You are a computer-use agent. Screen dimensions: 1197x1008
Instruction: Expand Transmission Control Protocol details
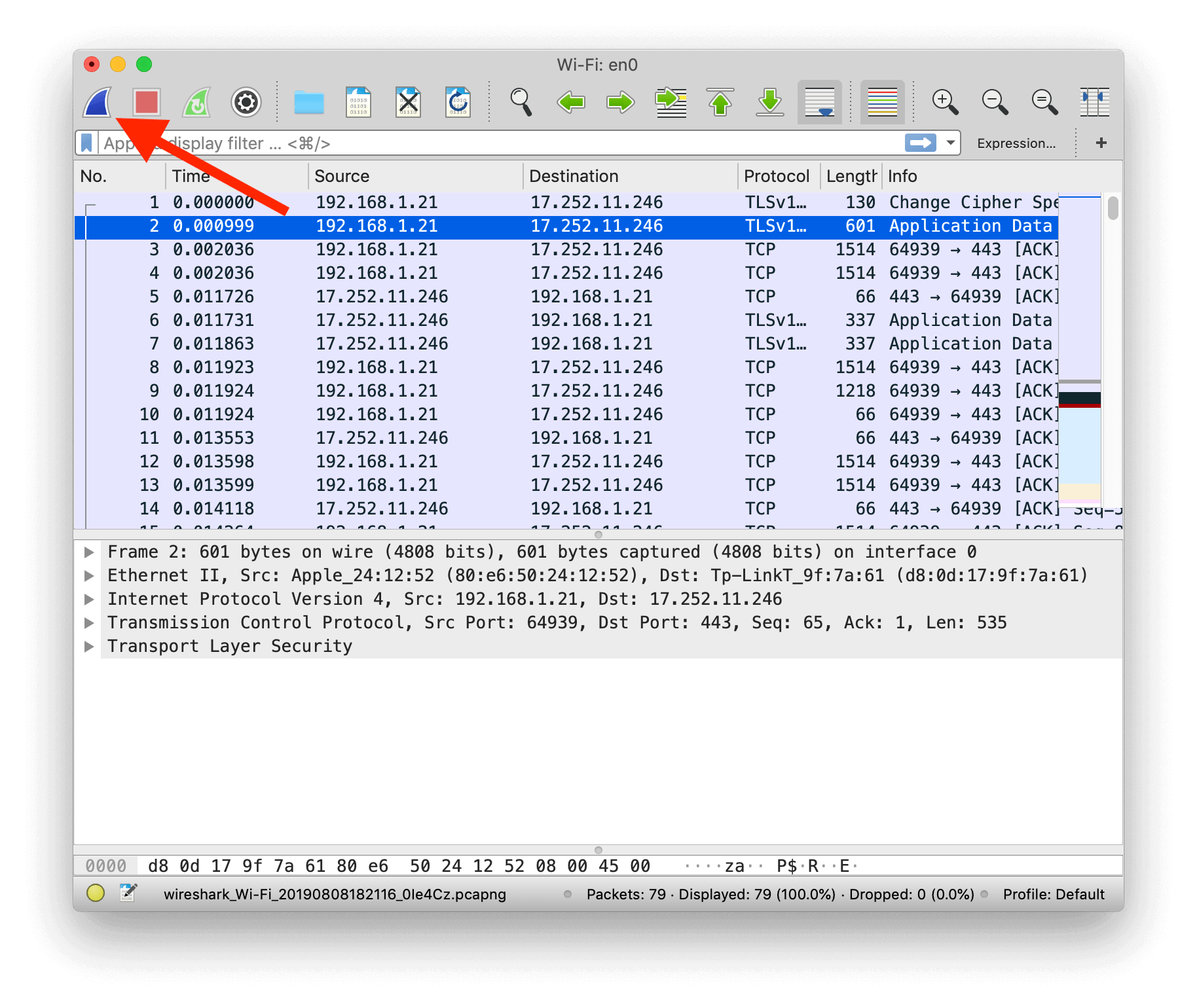[89, 622]
